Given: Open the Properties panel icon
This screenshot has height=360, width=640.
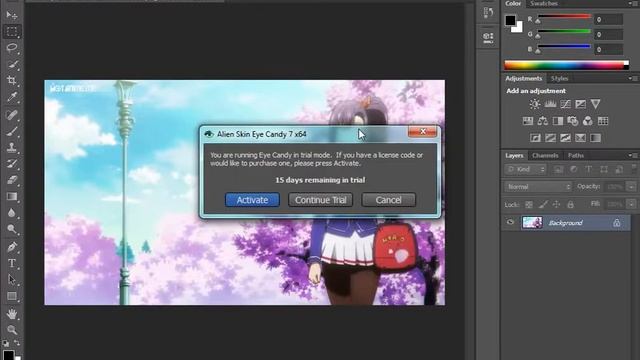Looking at the screenshot, I should pos(488,38).
